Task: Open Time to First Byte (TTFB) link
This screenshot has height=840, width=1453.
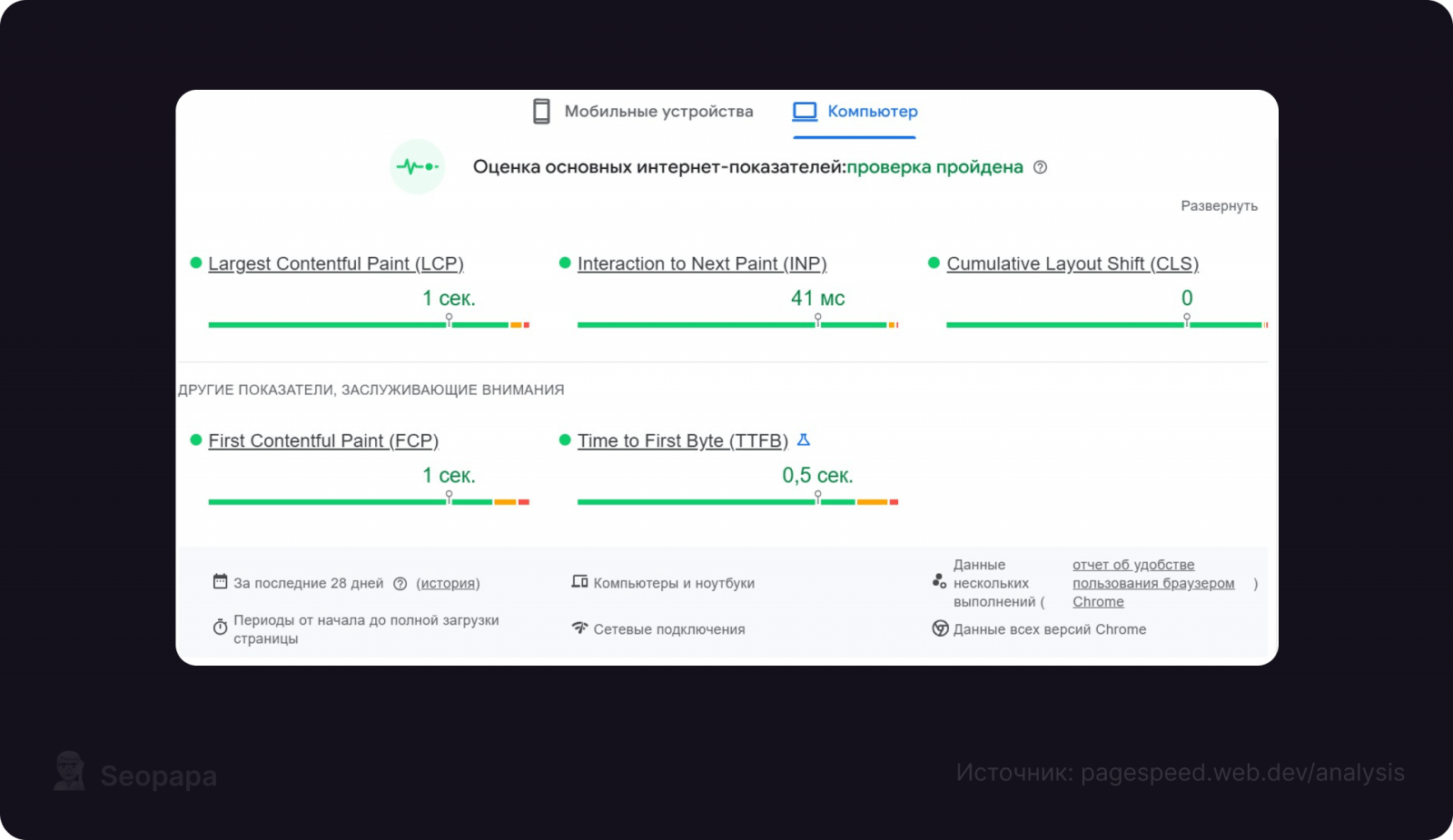Action: click(683, 440)
